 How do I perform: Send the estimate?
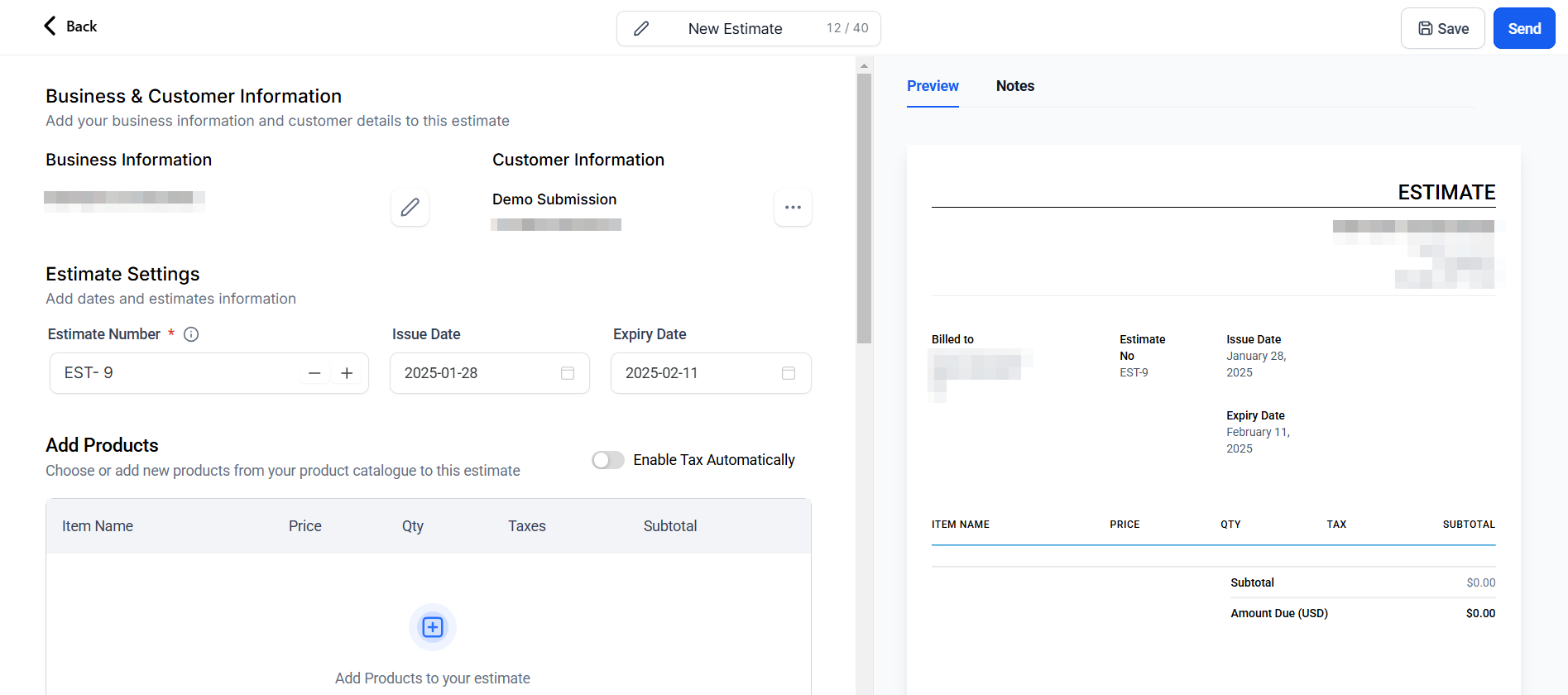1523,29
